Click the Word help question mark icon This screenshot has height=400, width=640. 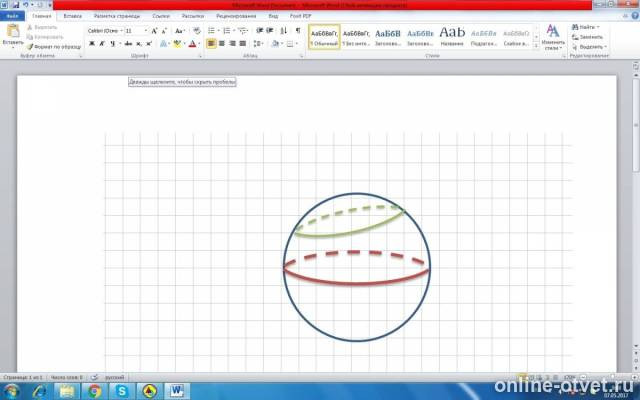click(635, 16)
